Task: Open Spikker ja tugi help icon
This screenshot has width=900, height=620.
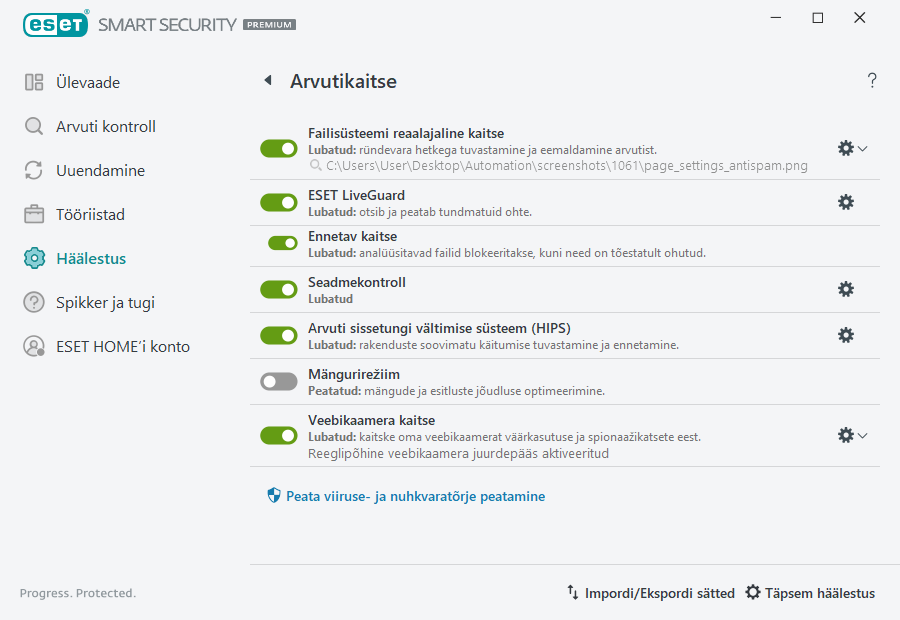Action: pyautogui.click(x=33, y=302)
